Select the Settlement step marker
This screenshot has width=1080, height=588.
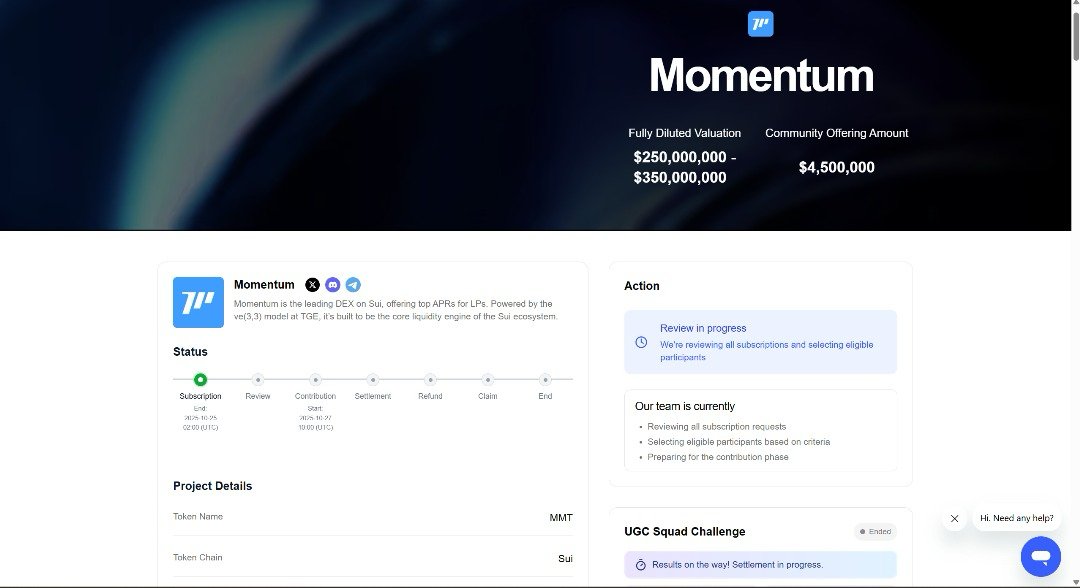pyautogui.click(x=373, y=380)
